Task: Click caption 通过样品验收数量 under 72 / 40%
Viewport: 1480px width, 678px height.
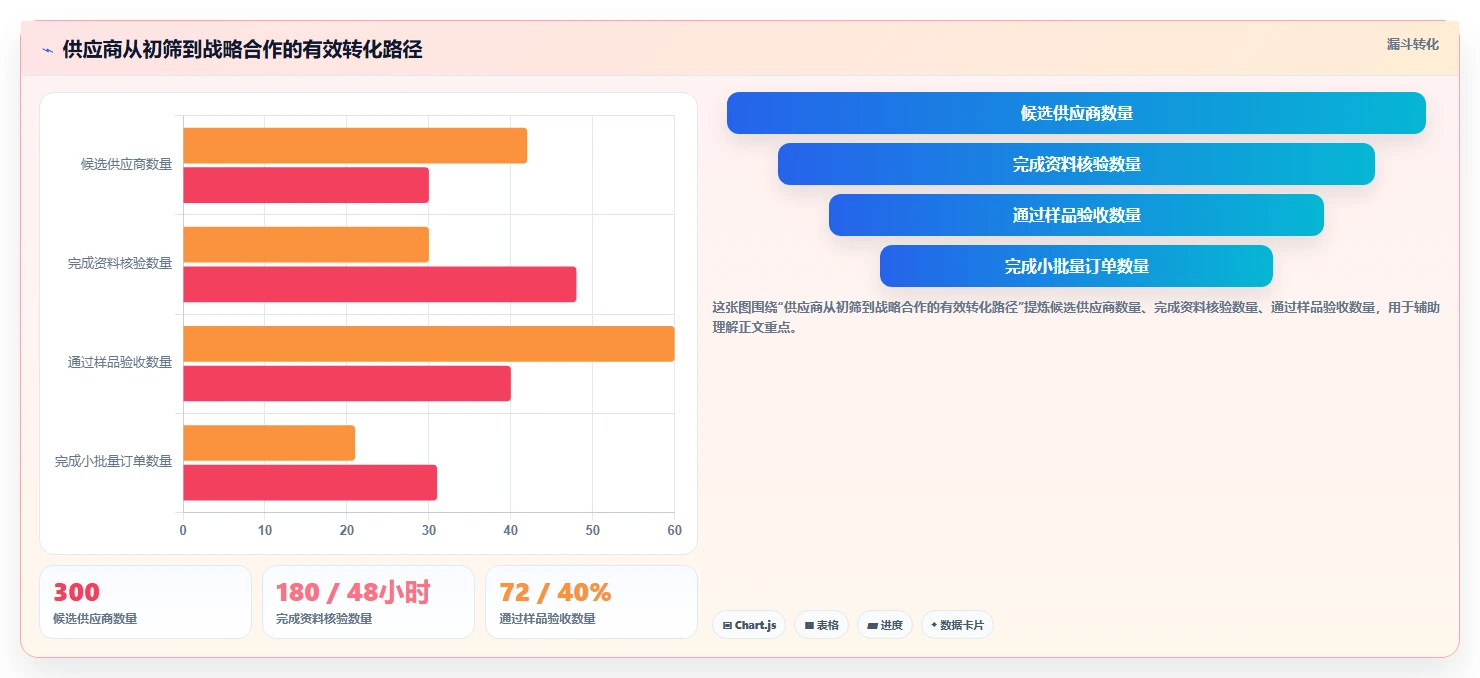Action: pyautogui.click(x=547, y=619)
